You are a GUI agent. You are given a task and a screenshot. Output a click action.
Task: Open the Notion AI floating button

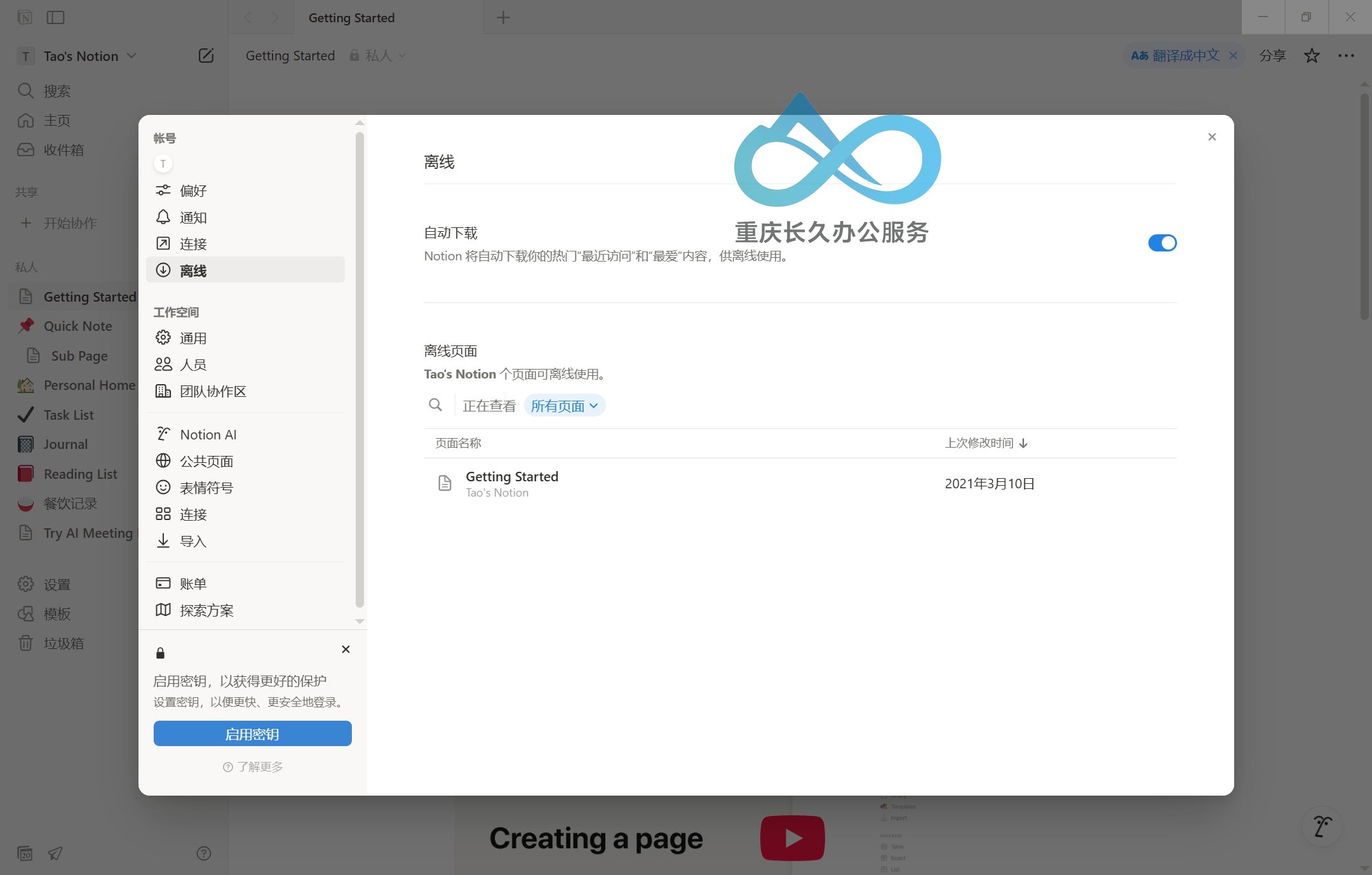coord(1322,826)
